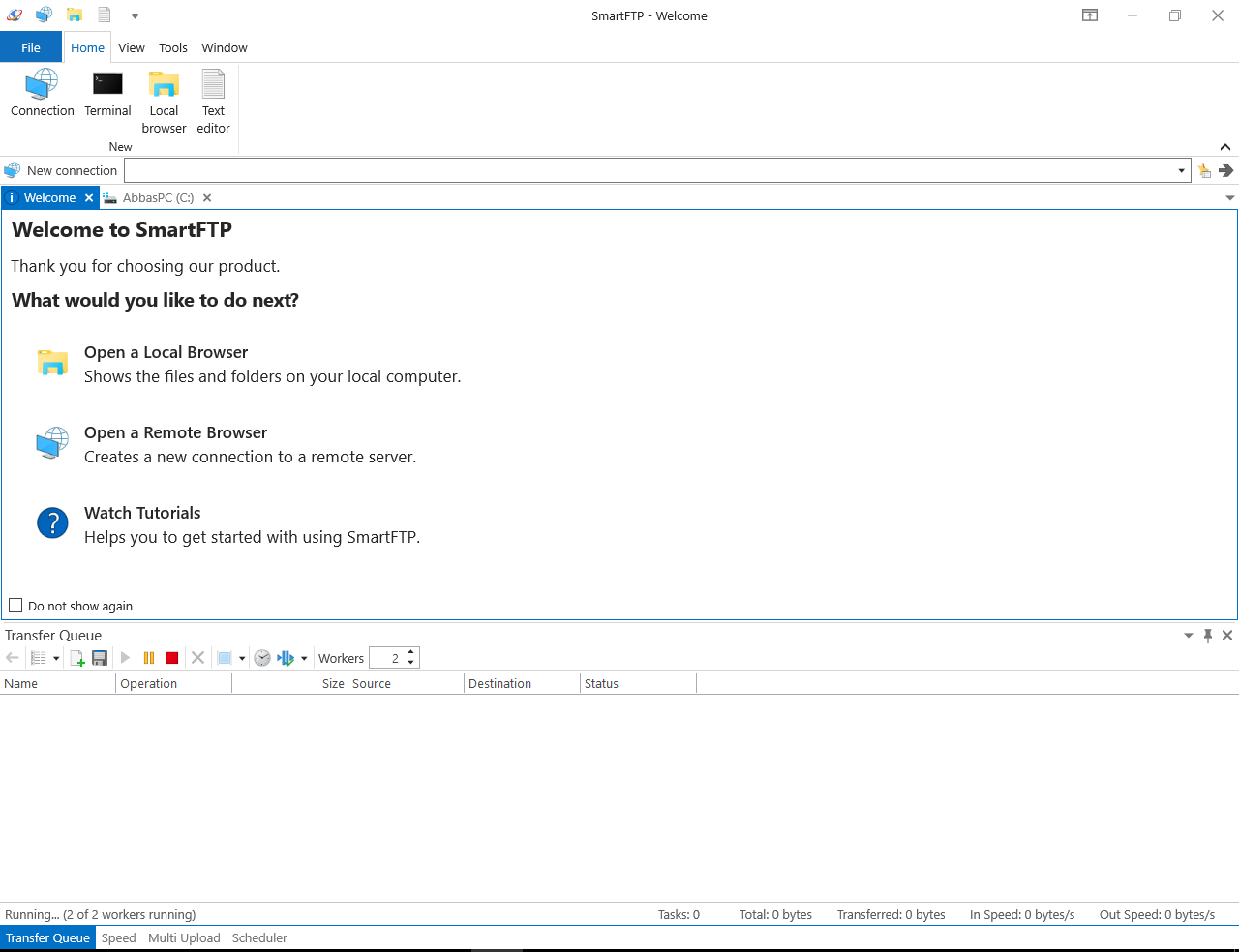Image resolution: width=1239 pixels, height=952 pixels.
Task: Click the Open a Local Browser link
Action: click(x=166, y=352)
